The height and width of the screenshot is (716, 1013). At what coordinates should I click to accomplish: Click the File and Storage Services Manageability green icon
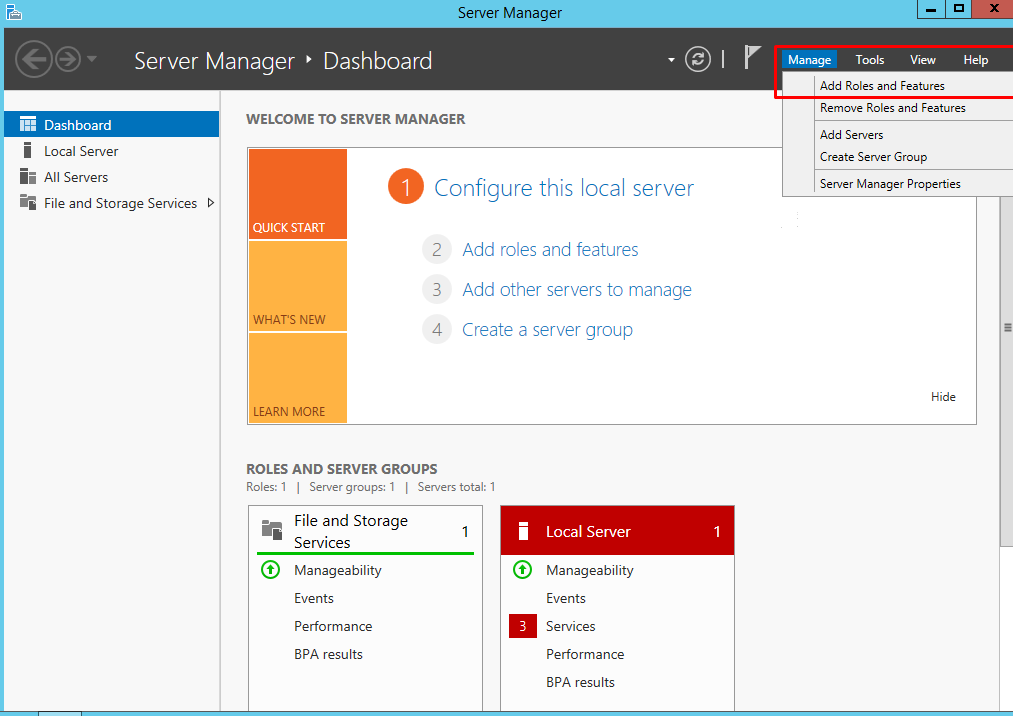[x=271, y=570]
